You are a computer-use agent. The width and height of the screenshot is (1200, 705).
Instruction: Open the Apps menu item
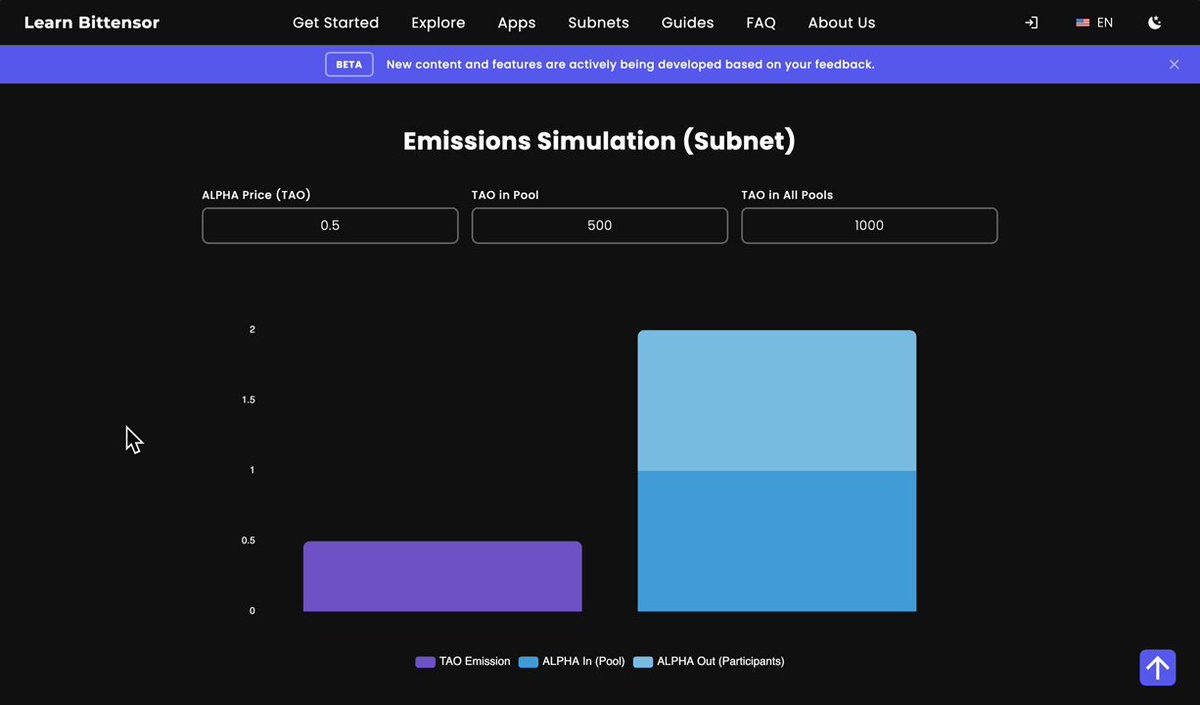click(x=517, y=22)
